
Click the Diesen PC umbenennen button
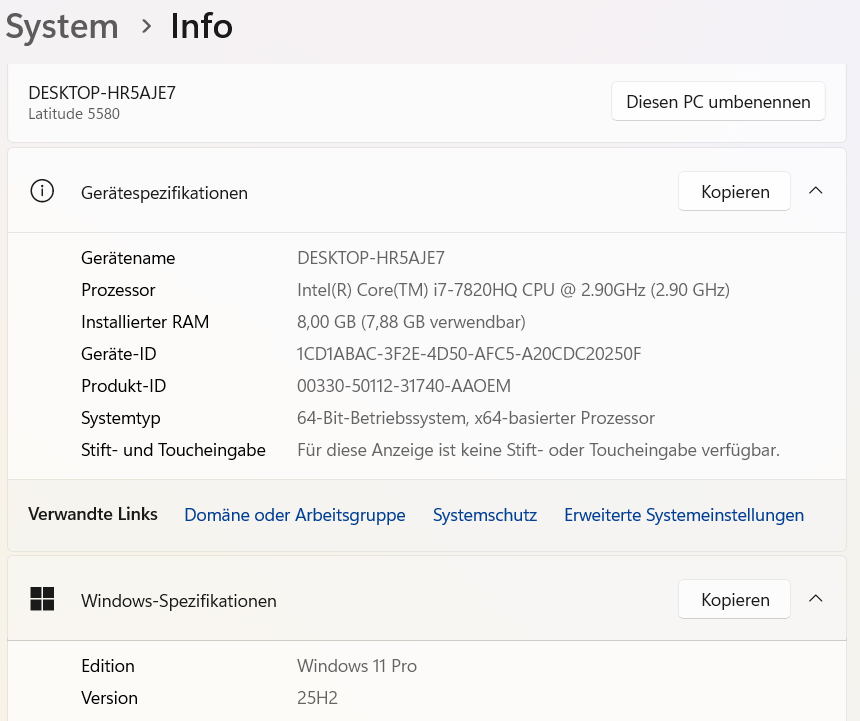(718, 101)
